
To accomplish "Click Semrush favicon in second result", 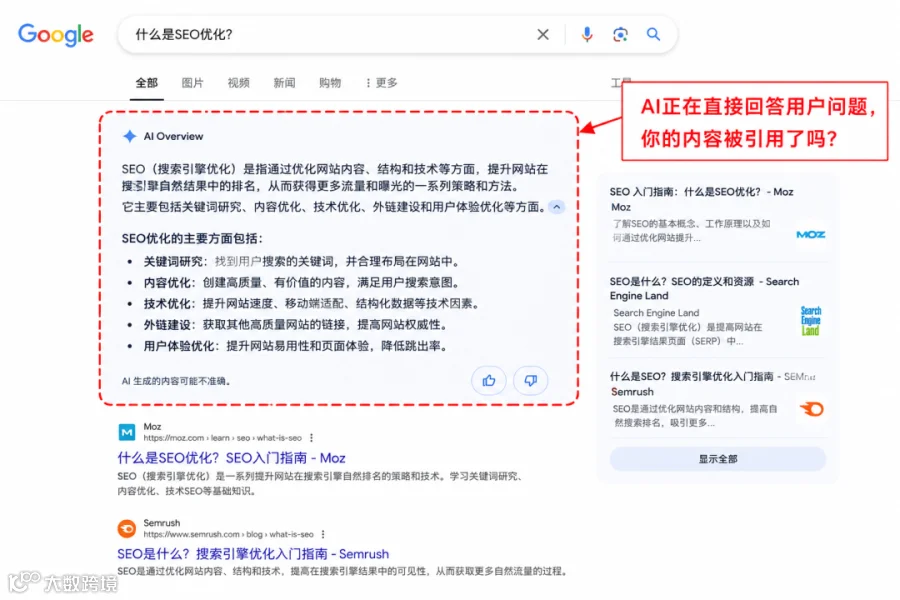I will click(x=127, y=528).
